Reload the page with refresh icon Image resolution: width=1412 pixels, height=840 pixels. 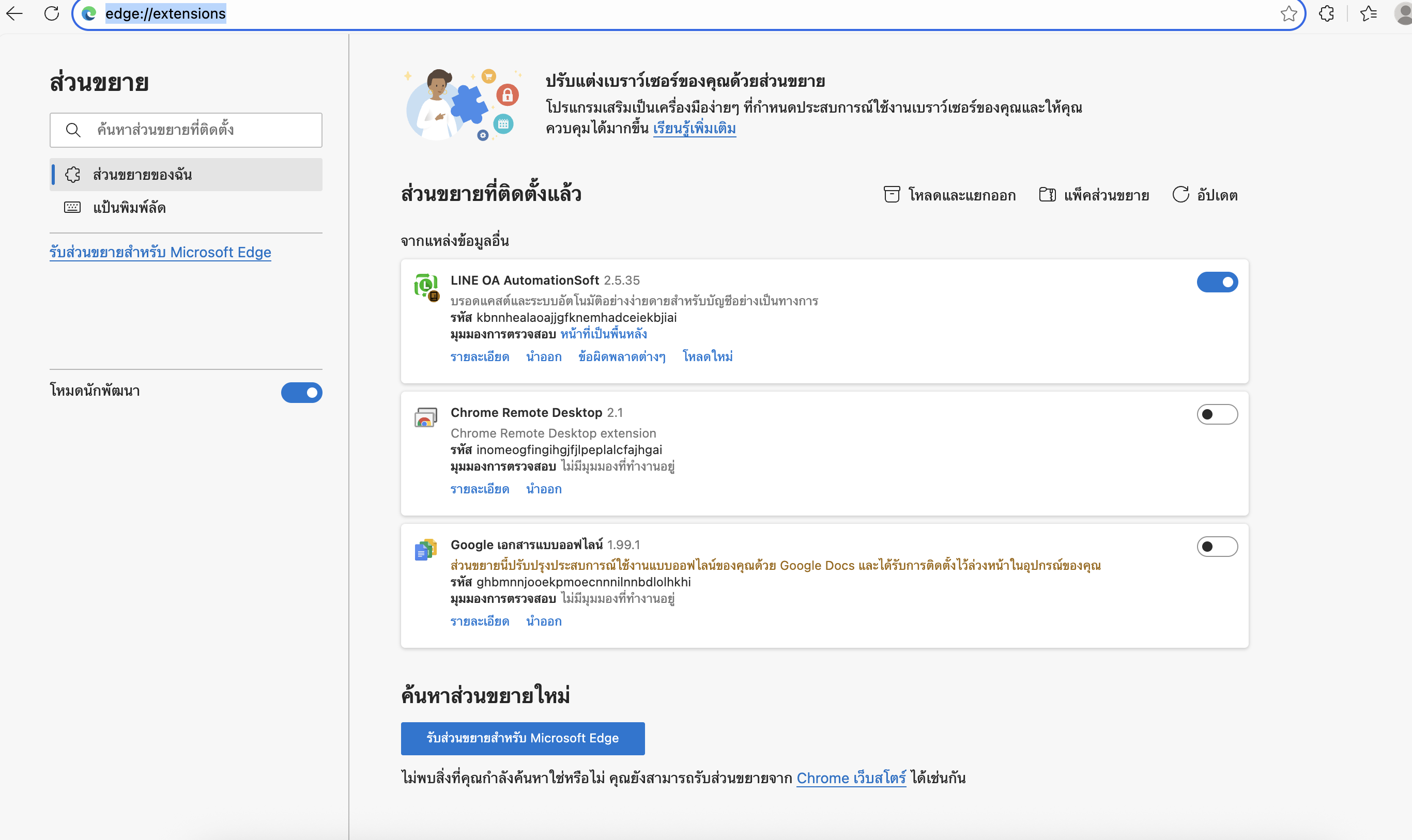coord(52,13)
